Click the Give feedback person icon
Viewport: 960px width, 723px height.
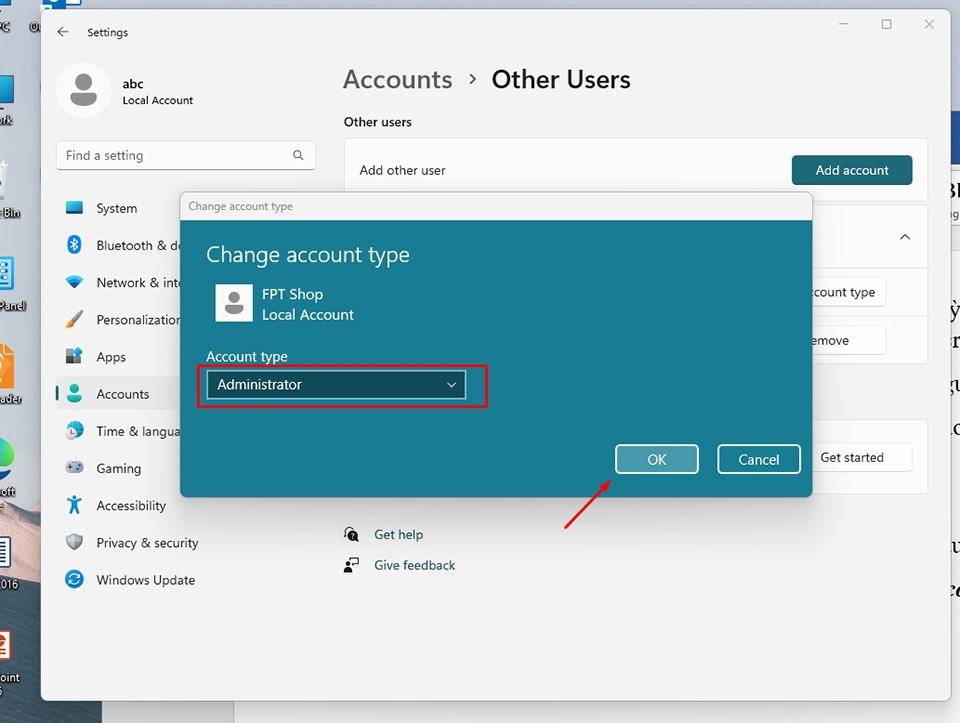pos(351,564)
